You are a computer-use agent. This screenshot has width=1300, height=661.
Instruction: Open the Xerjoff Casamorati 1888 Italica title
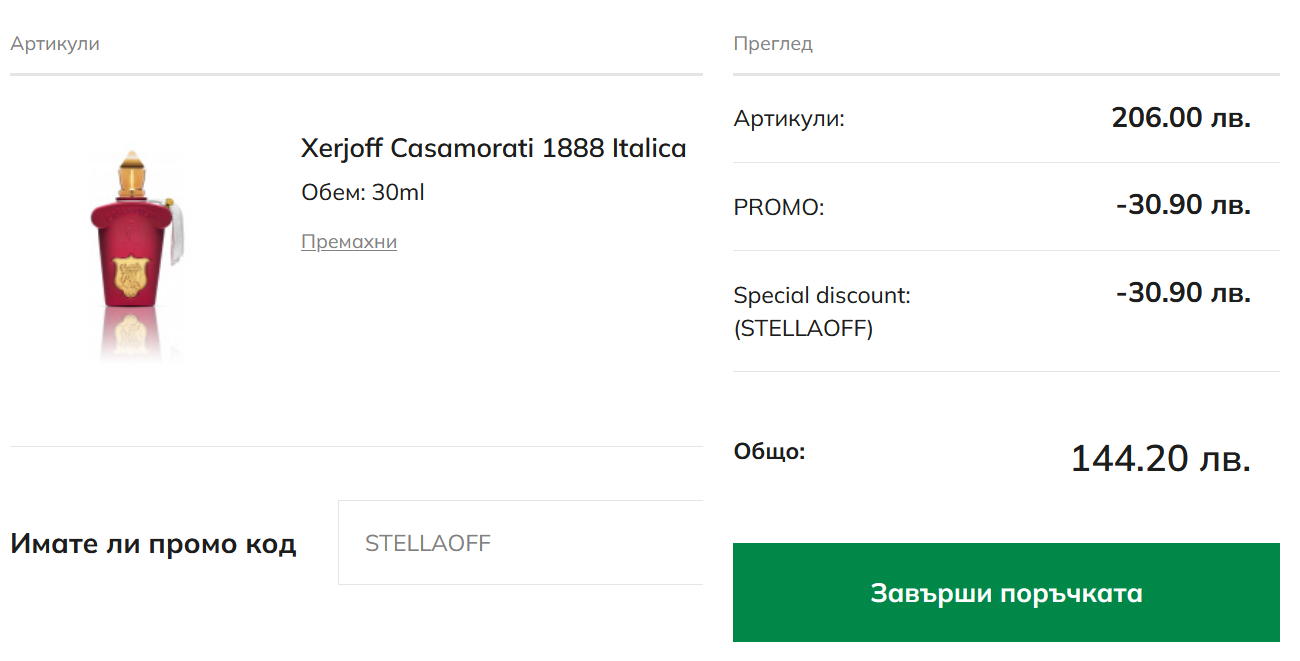pos(493,149)
